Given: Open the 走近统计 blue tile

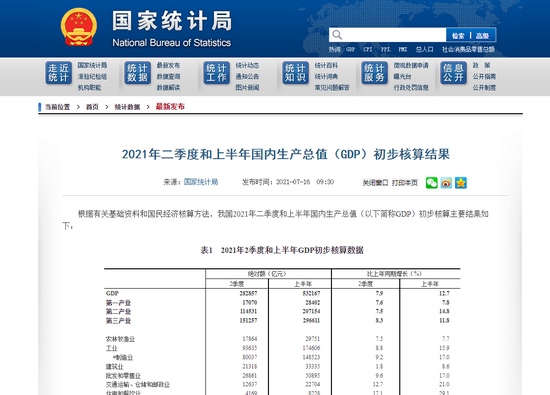Looking at the screenshot, I should pyautogui.click(x=58, y=73).
